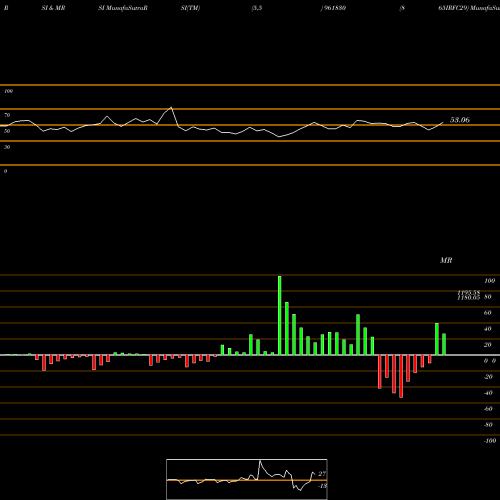Click the last green bar of the MR histogram
This screenshot has height=500, width=500.
[444, 344]
